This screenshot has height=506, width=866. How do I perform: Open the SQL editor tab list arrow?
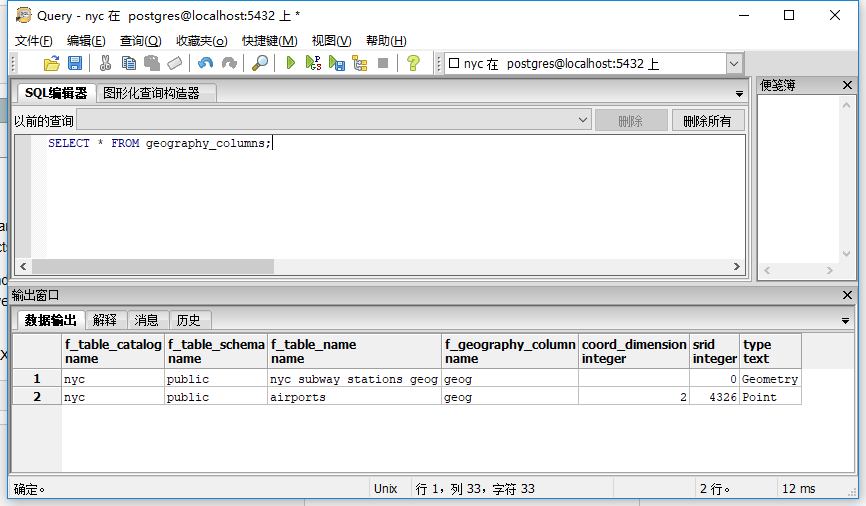[739, 94]
